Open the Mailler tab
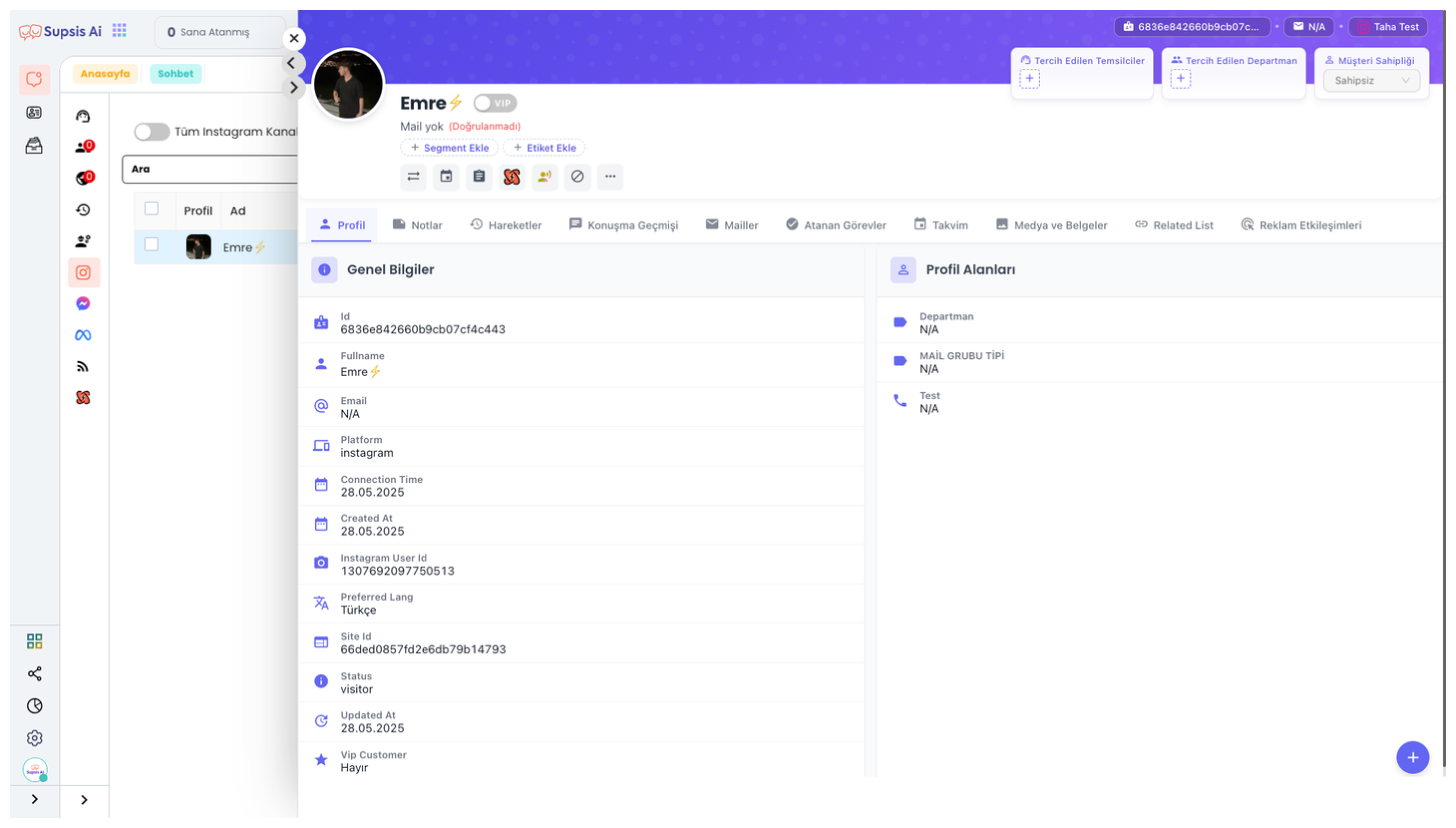 point(732,225)
